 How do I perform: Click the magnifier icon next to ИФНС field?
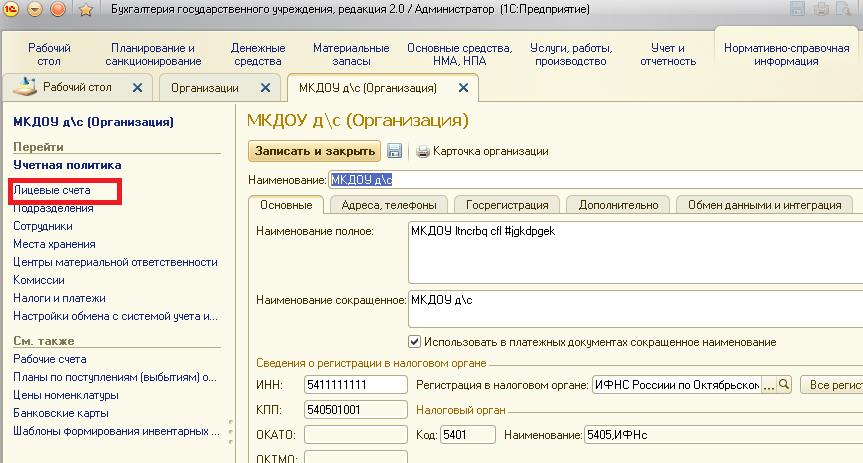784,384
